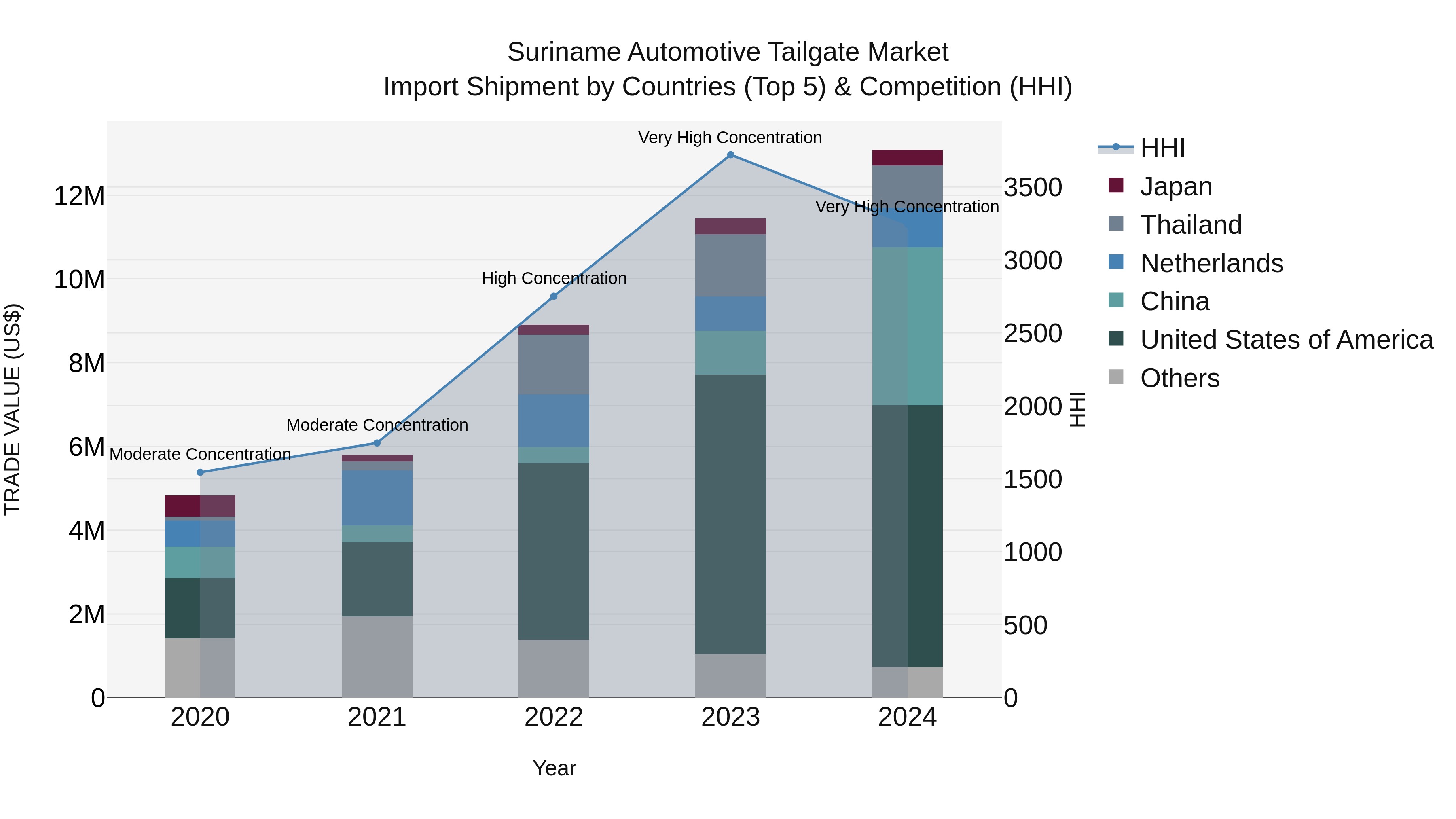Click 'Moderate Concentration' annotation above 2020
The width and height of the screenshot is (1456, 819).
click(200, 455)
